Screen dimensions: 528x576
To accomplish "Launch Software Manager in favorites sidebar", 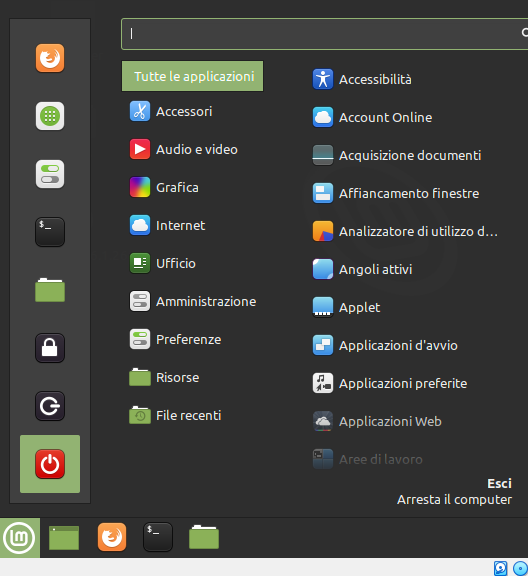I will [x=50, y=116].
